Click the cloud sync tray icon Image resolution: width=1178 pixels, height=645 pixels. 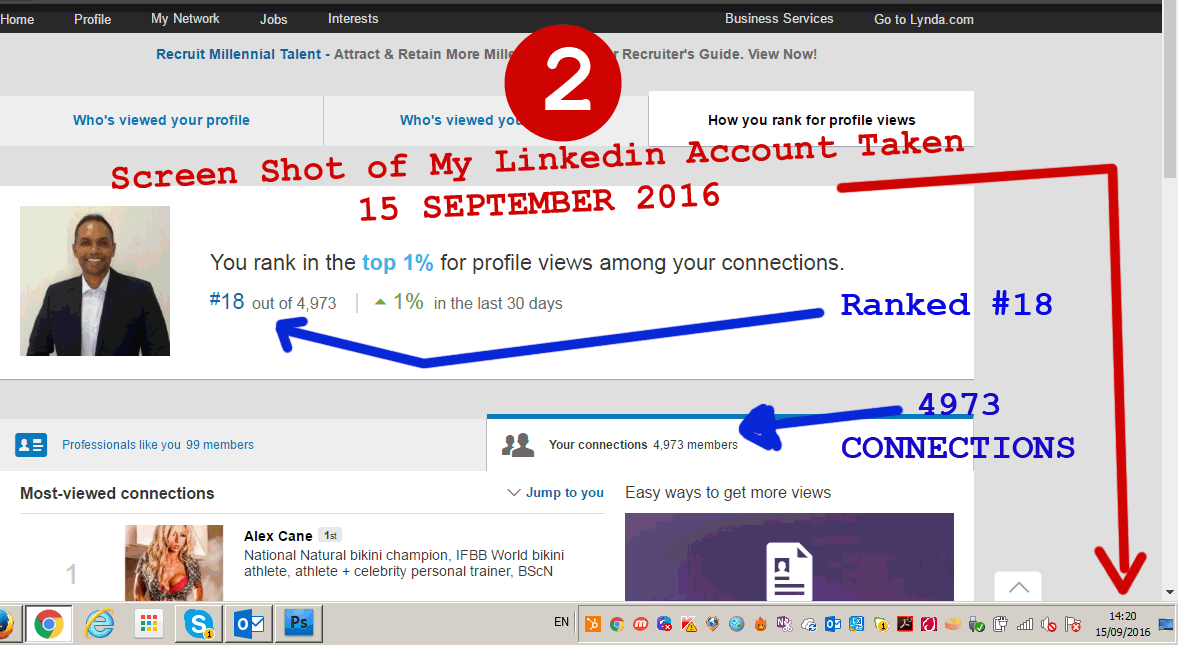[x=808, y=624]
